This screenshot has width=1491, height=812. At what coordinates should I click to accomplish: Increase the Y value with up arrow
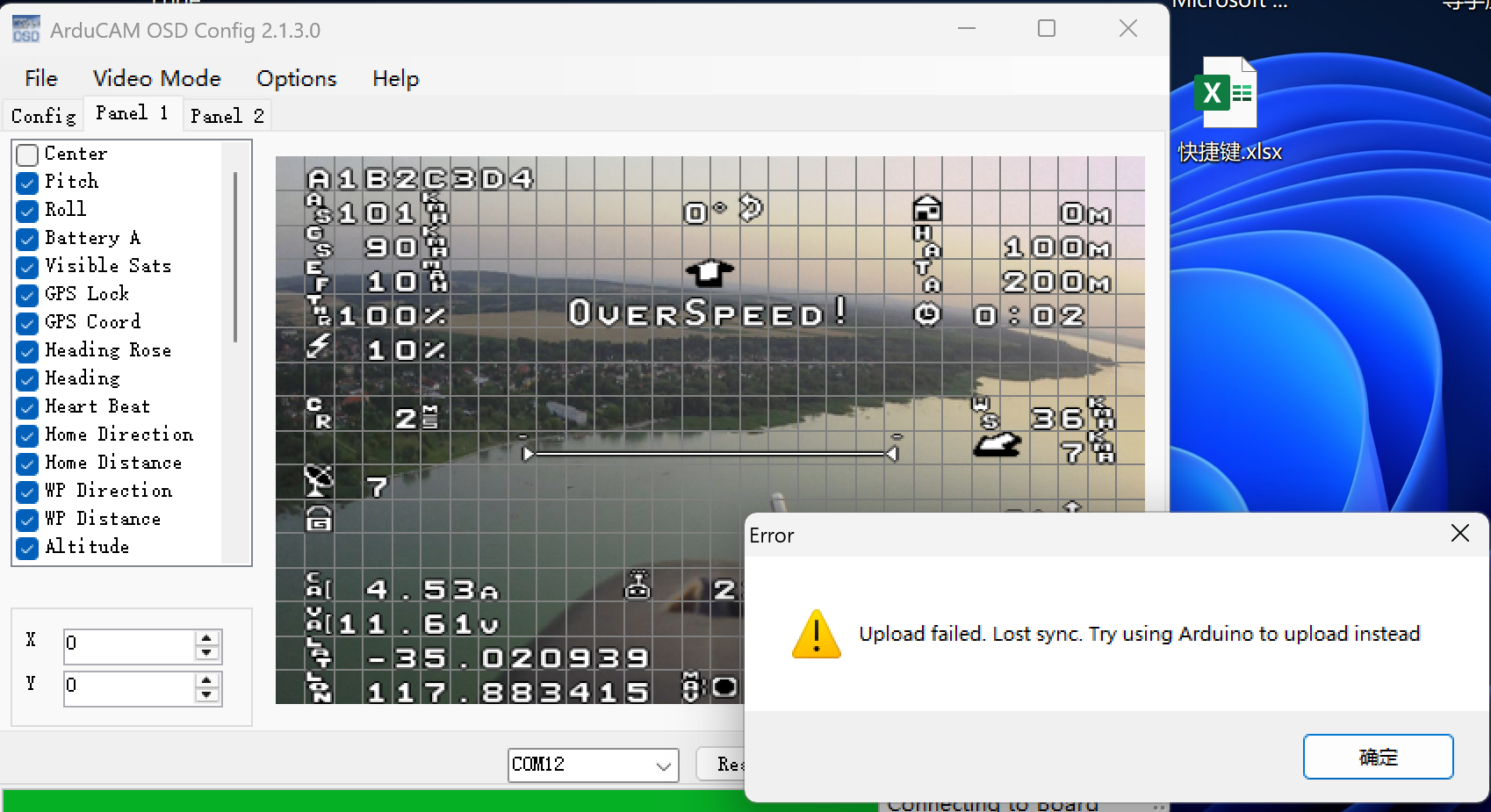206,680
